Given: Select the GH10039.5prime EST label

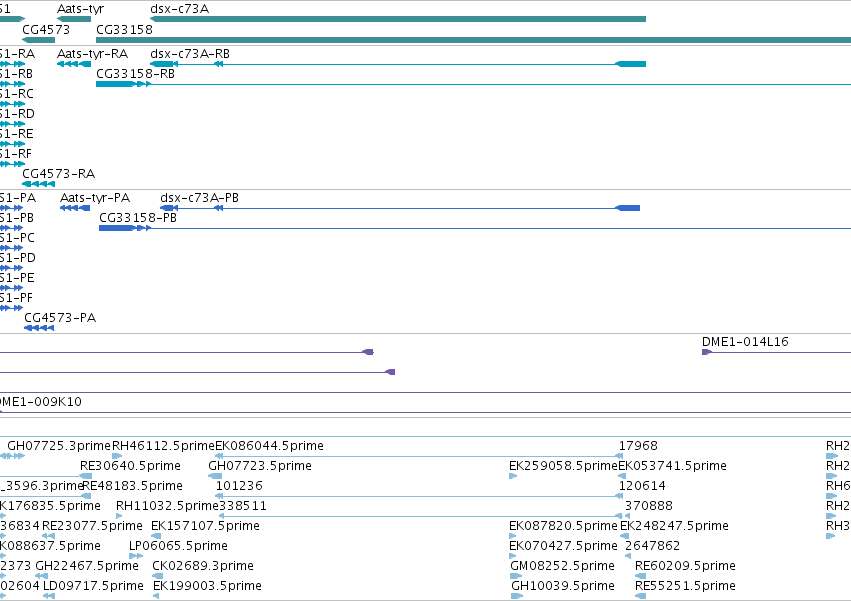Looking at the screenshot, I should [x=563, y=586].
